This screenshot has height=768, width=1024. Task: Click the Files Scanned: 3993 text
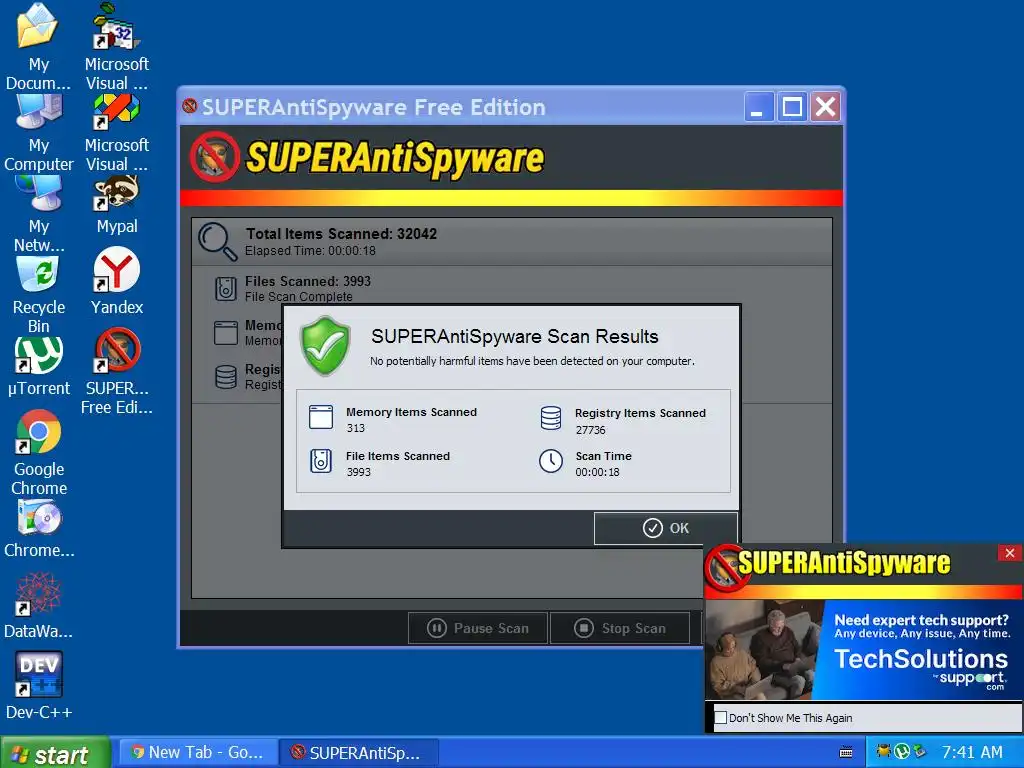tap(308, 281)
